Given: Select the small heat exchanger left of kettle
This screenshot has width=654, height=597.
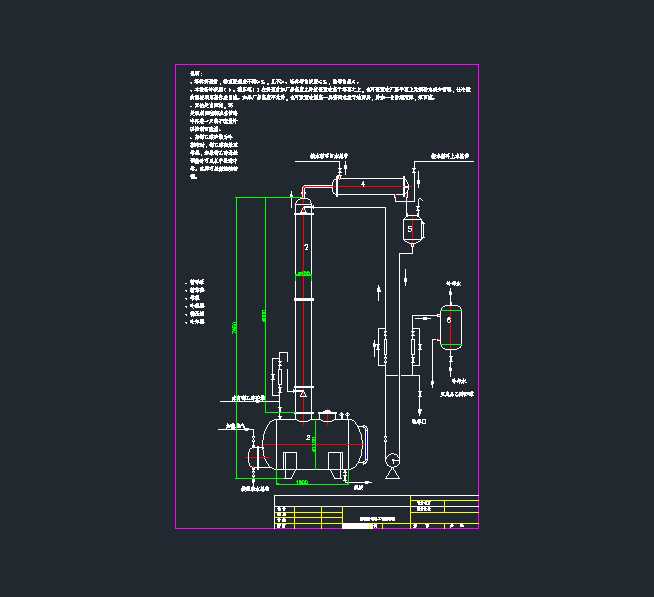Looking at the screenshot, I should 254,458.
